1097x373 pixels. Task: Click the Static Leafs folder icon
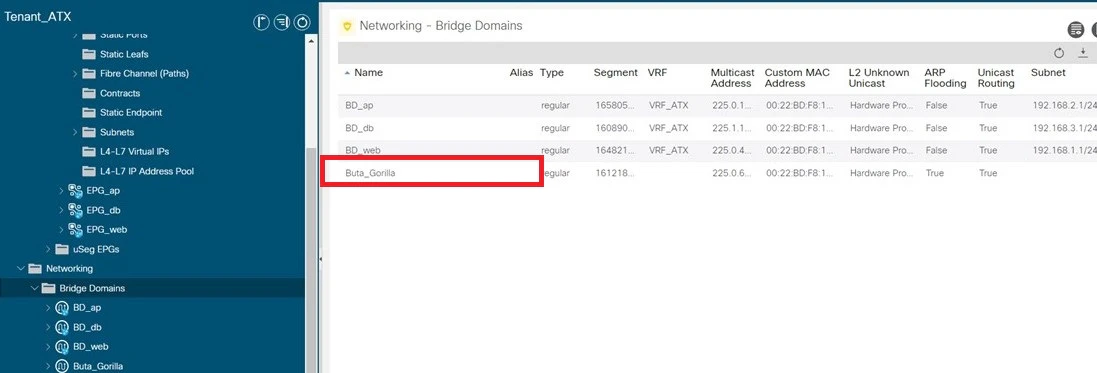tap(88, 54)
